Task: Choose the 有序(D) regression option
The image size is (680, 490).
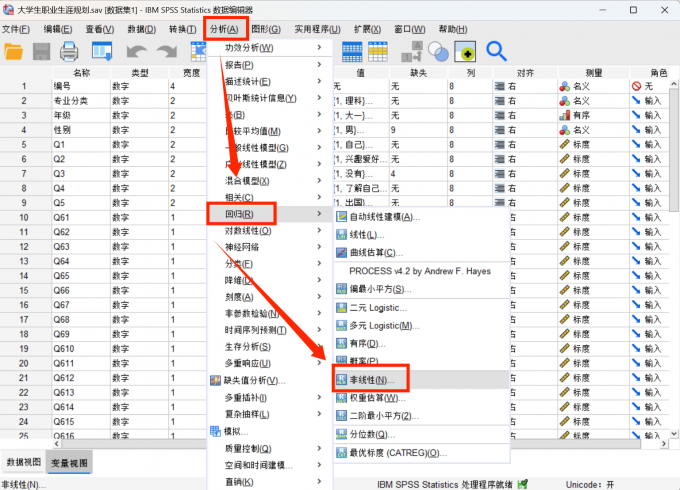Action: [367, 344]
